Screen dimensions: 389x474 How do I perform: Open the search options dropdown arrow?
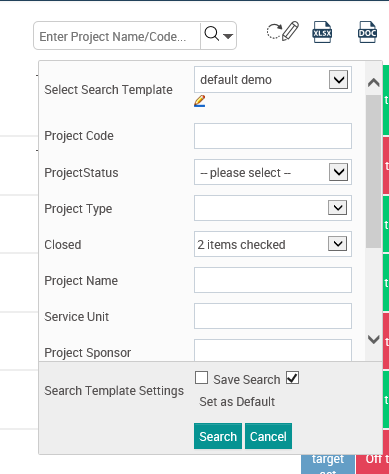pos(228,36)
